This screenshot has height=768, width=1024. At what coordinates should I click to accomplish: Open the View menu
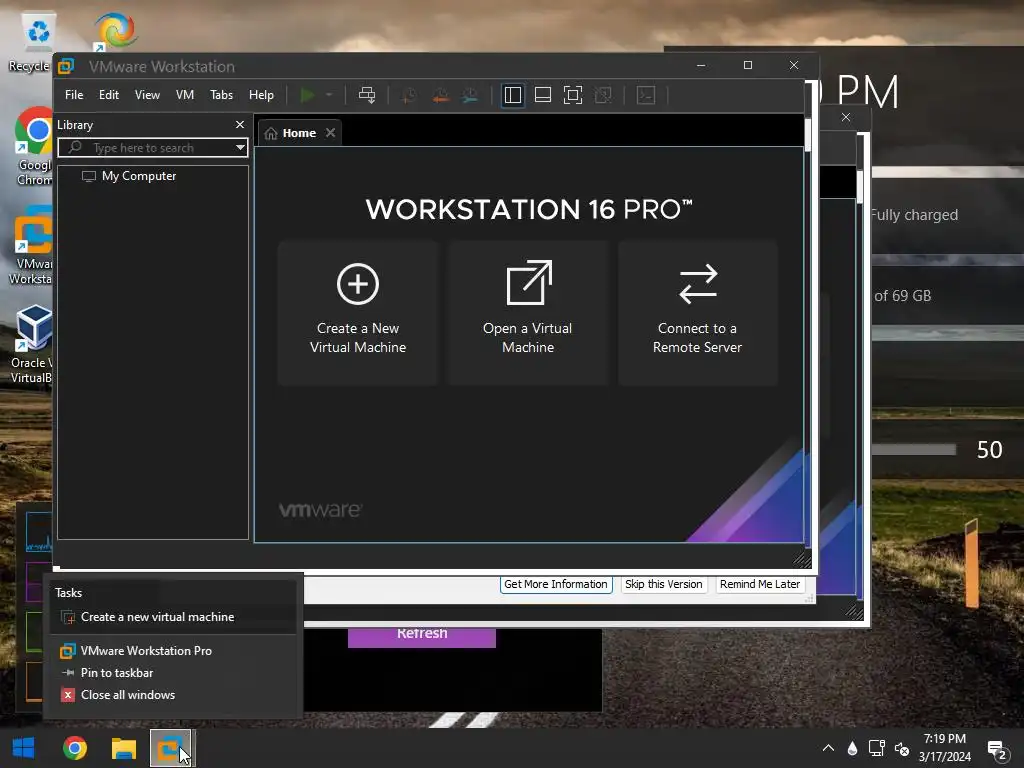[x=147, y=95]
